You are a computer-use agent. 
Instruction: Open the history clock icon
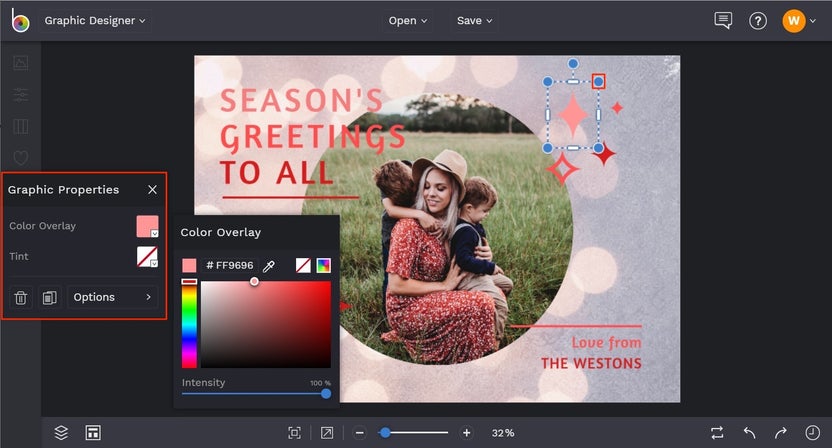[x=812, y=433]
